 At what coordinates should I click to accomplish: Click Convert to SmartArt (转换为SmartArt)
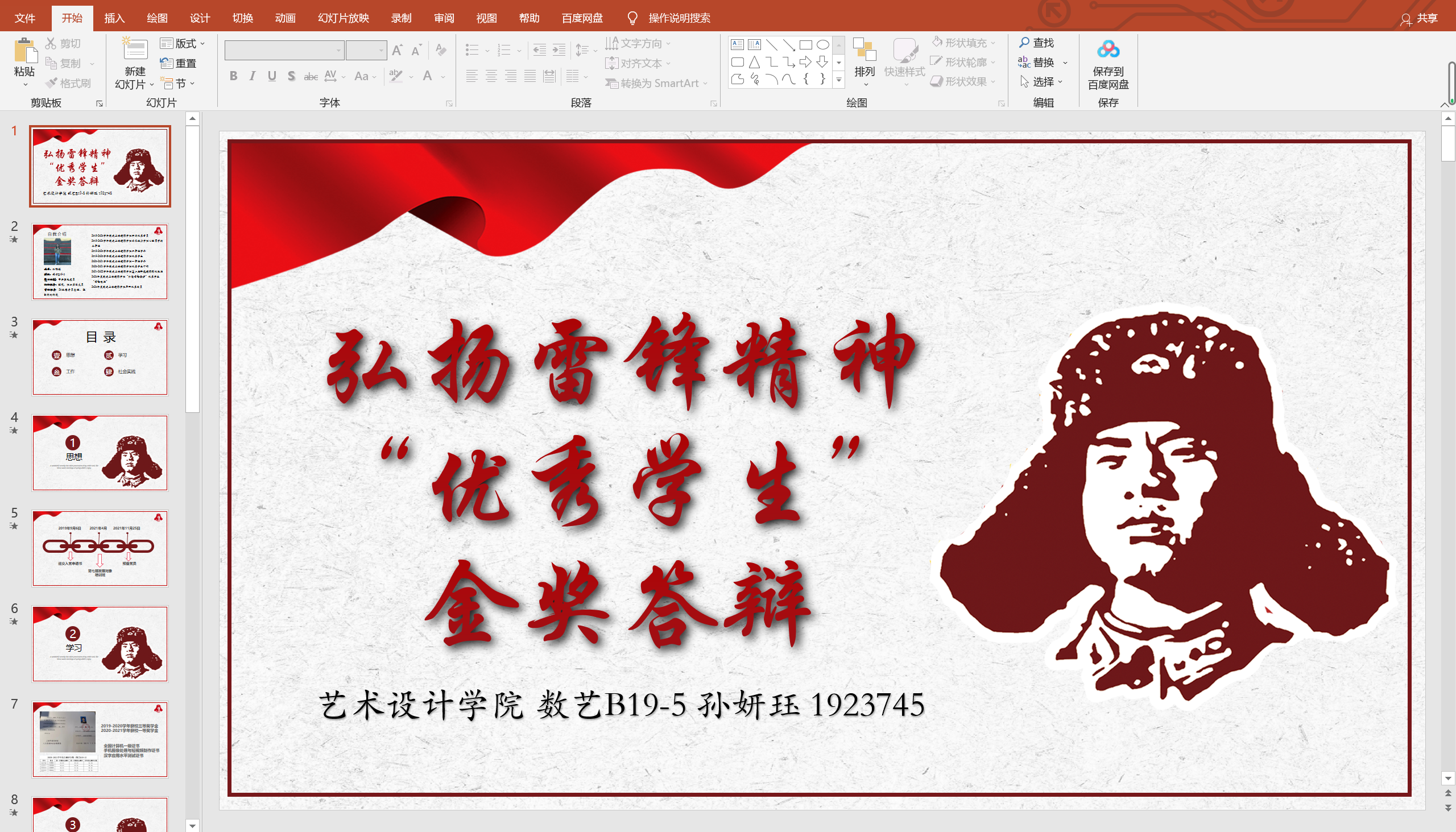tap(656, 84)
